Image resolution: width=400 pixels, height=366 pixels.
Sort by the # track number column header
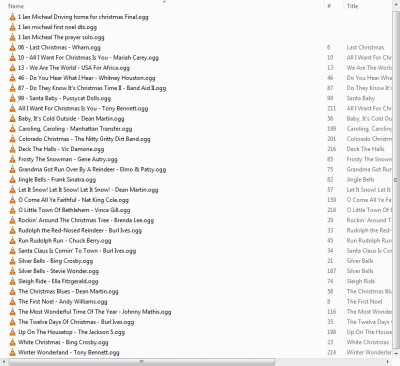(329, 6)
